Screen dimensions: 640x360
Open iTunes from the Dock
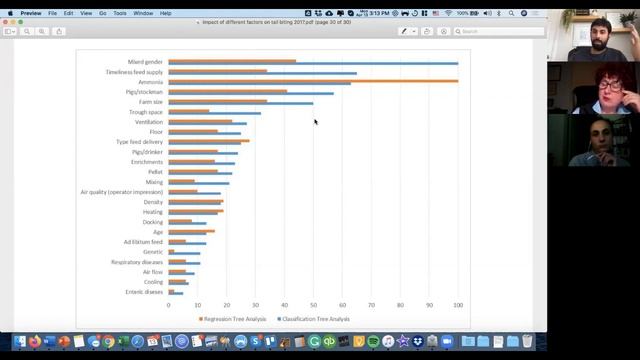pos(388,341)
